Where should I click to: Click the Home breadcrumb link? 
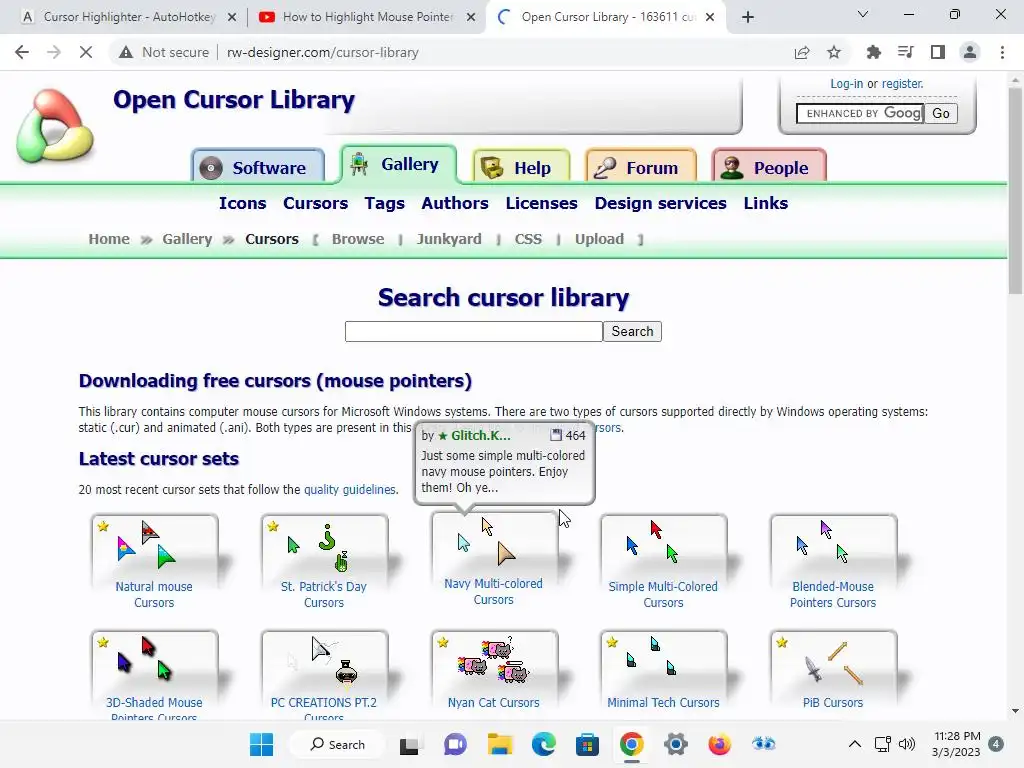point(109,239)
